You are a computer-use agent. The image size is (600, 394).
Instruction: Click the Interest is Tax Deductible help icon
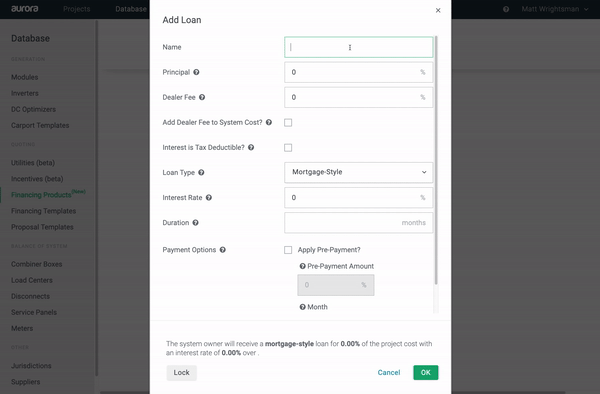(251, 147)
